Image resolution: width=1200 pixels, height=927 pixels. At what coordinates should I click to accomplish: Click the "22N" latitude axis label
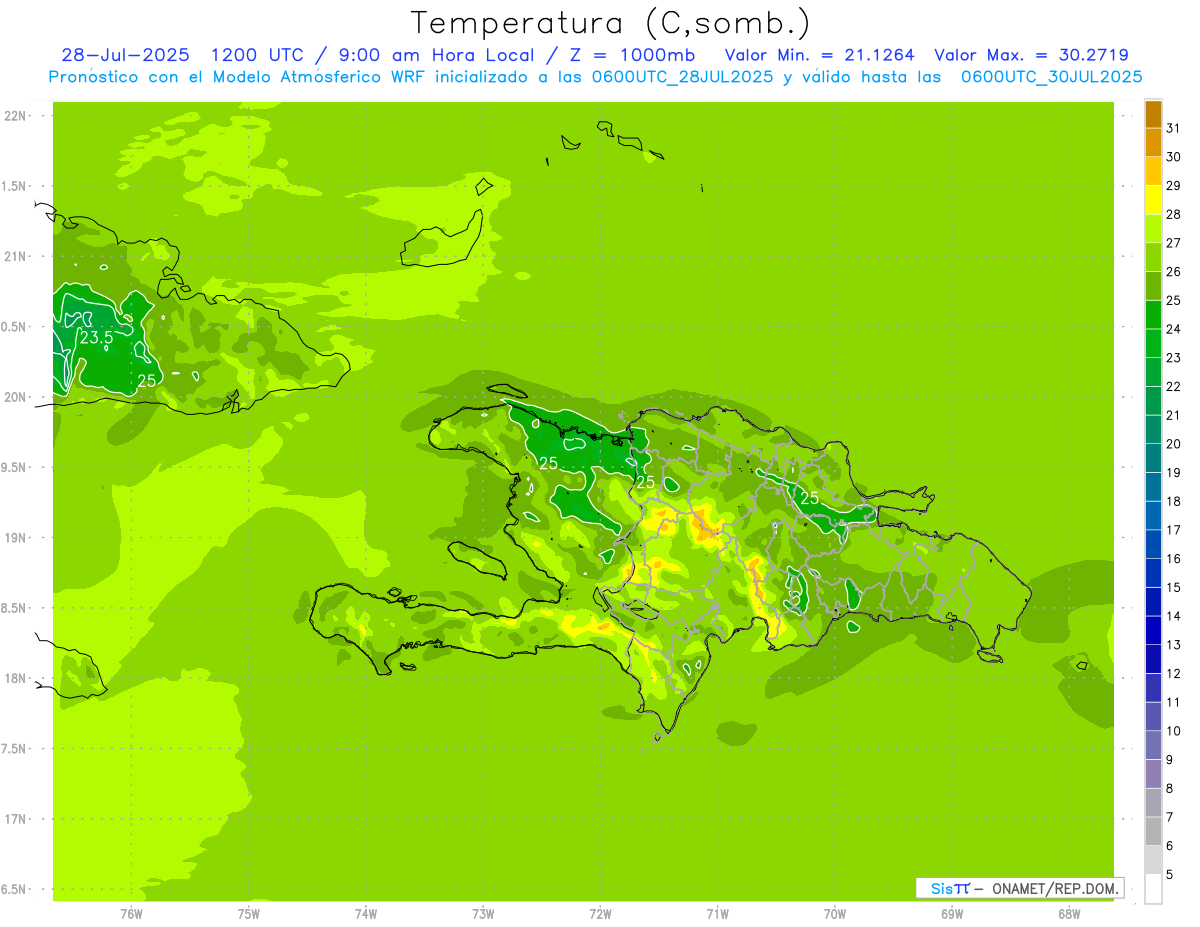[x=16, y=116]
